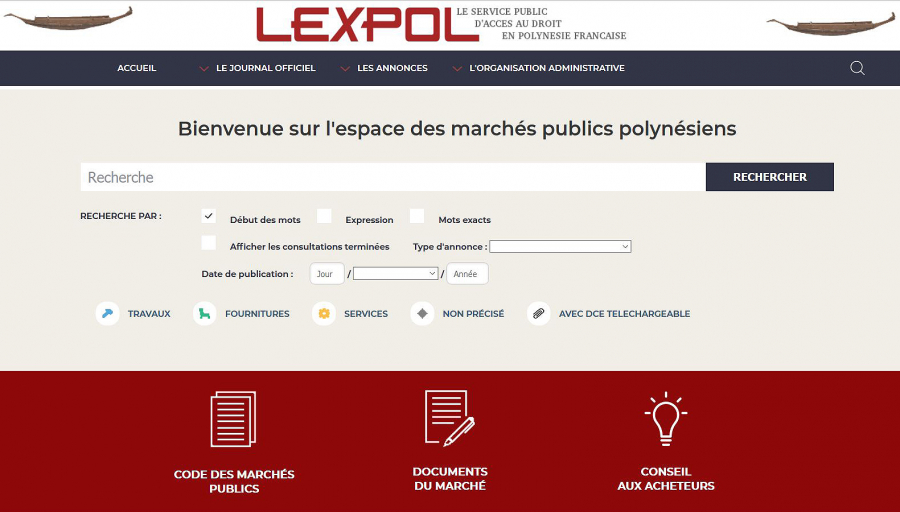Viewport: 900px width, 512px height.
Task: Open the publication month dropdown
Action: click(395, 274)
